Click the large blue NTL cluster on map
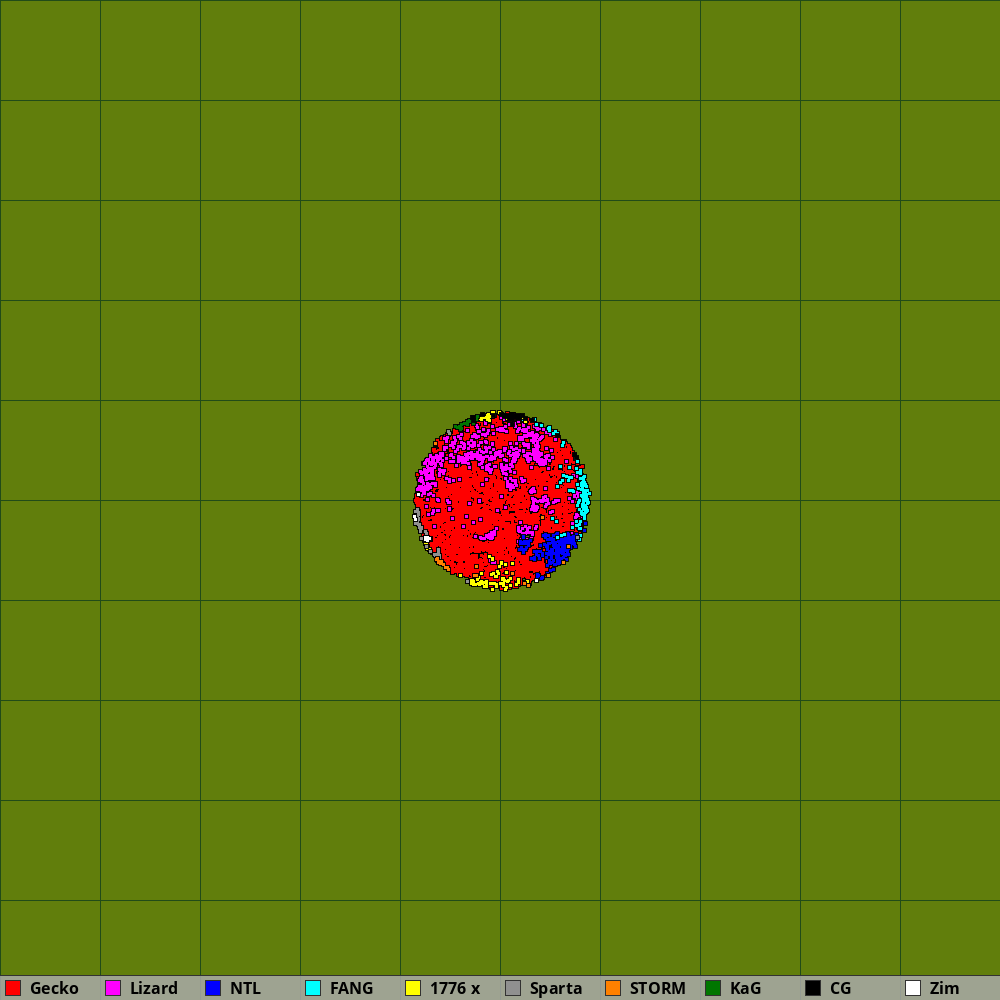 556,550
